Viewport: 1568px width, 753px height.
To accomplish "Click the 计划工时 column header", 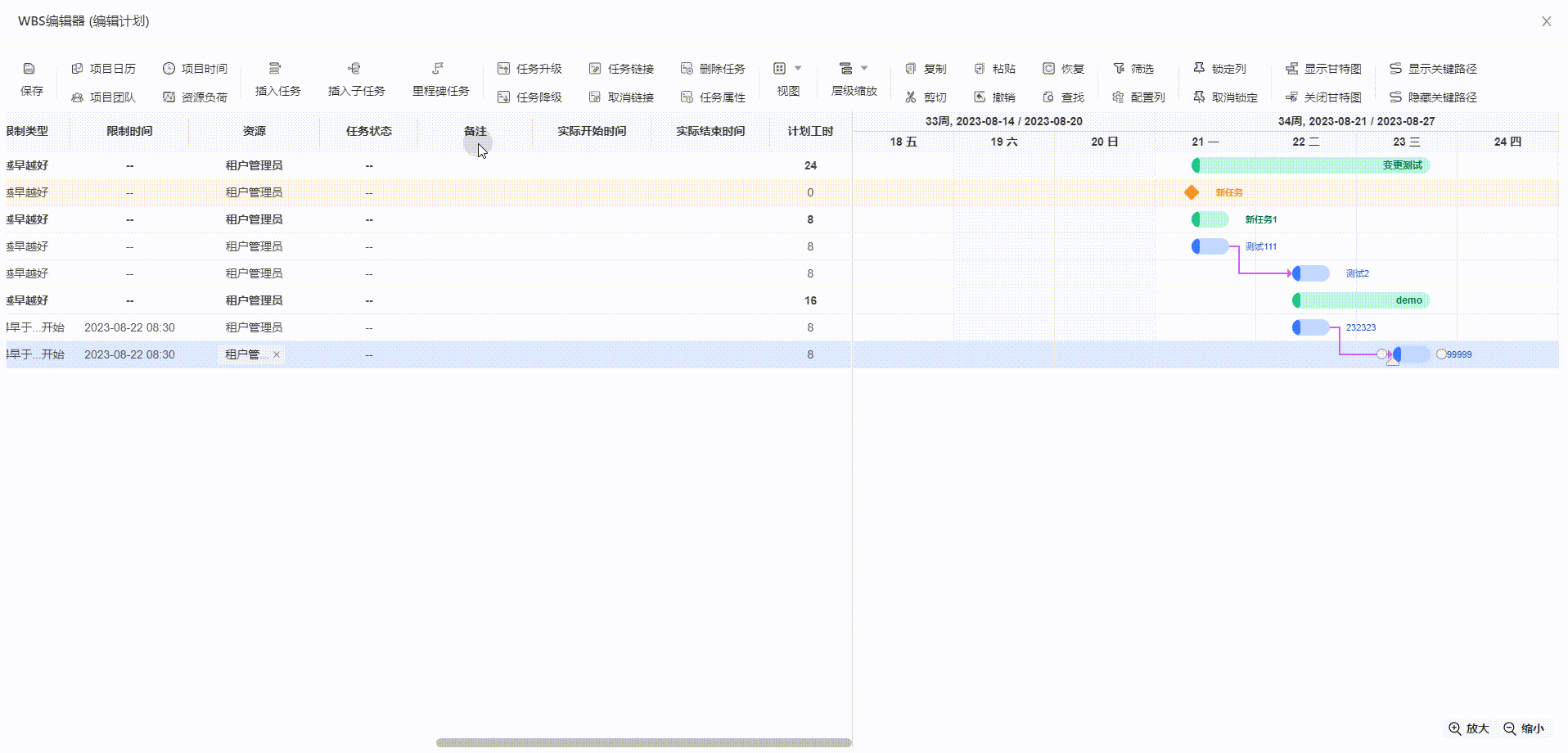I will pyautogui.click(x=810, y=131).
